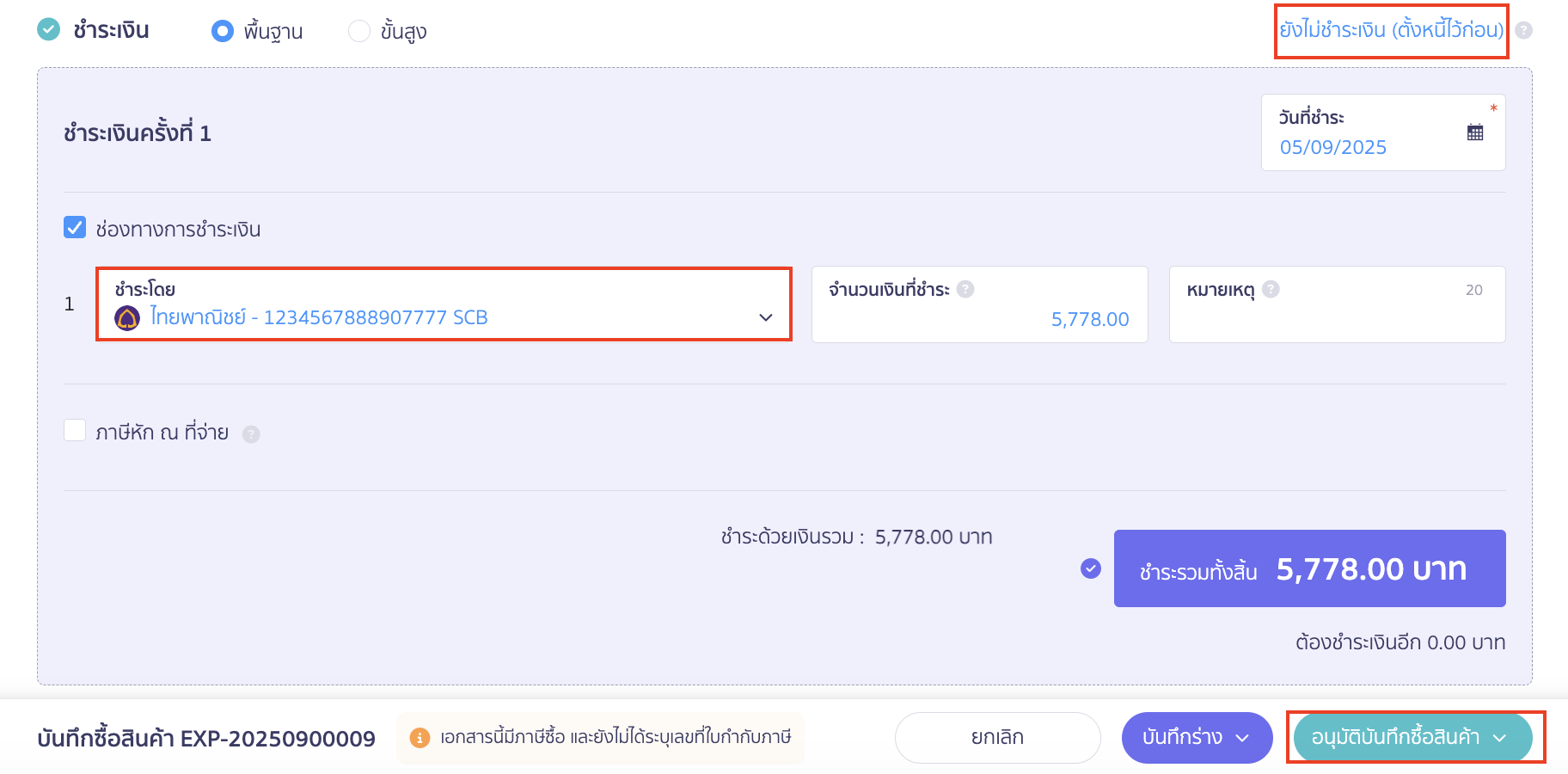Click the help icon next to ภาษีหัก ณ ที่จ่าย
Screen dimensions: 1568x774
(x=250, y=433)
